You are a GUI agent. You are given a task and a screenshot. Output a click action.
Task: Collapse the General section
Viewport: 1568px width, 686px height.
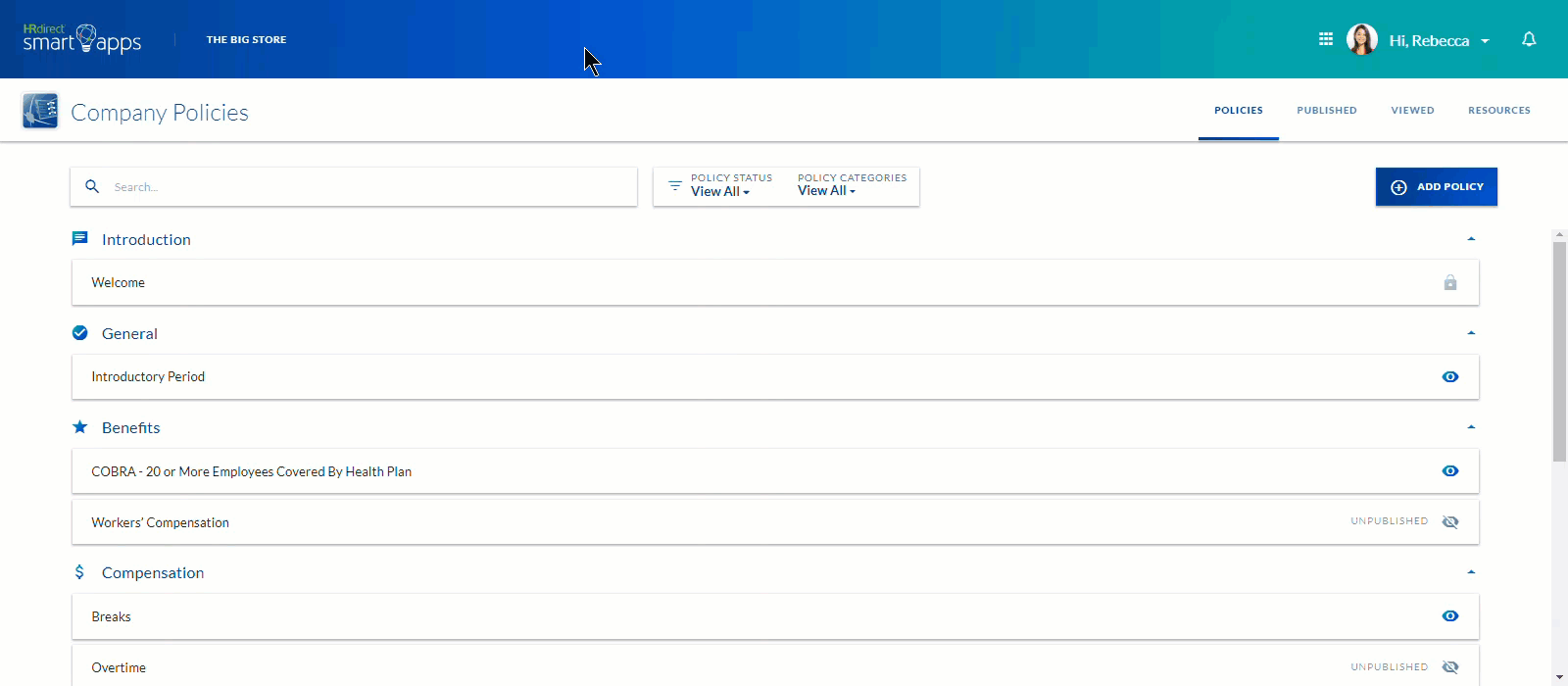pyautogui.click(x=1471, y=333)
